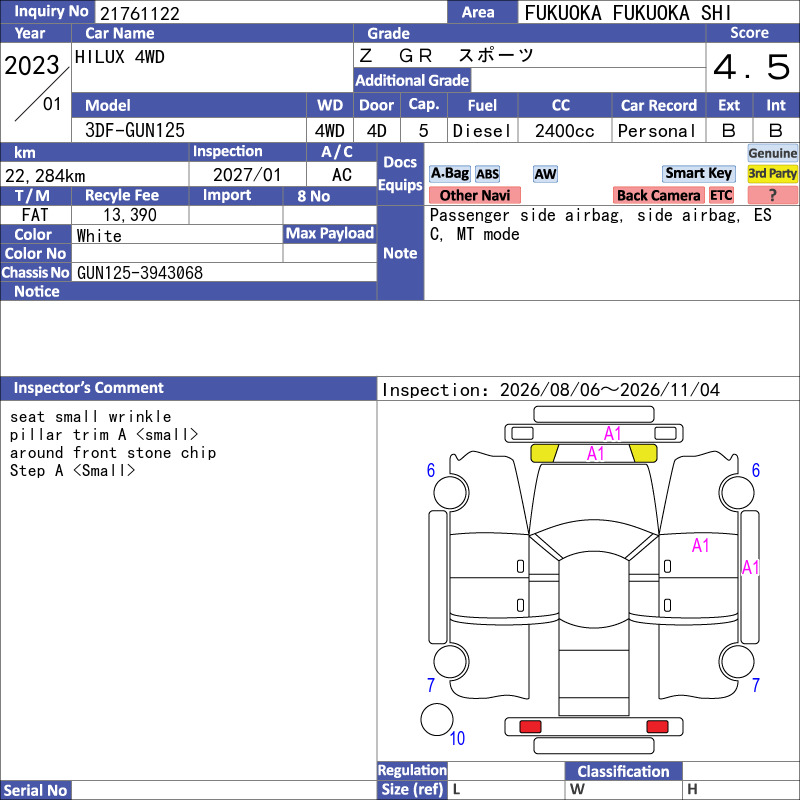Click the comment 'seat small wrinkle'
Screen dimensions: 800x800
(x=90, y=417)
